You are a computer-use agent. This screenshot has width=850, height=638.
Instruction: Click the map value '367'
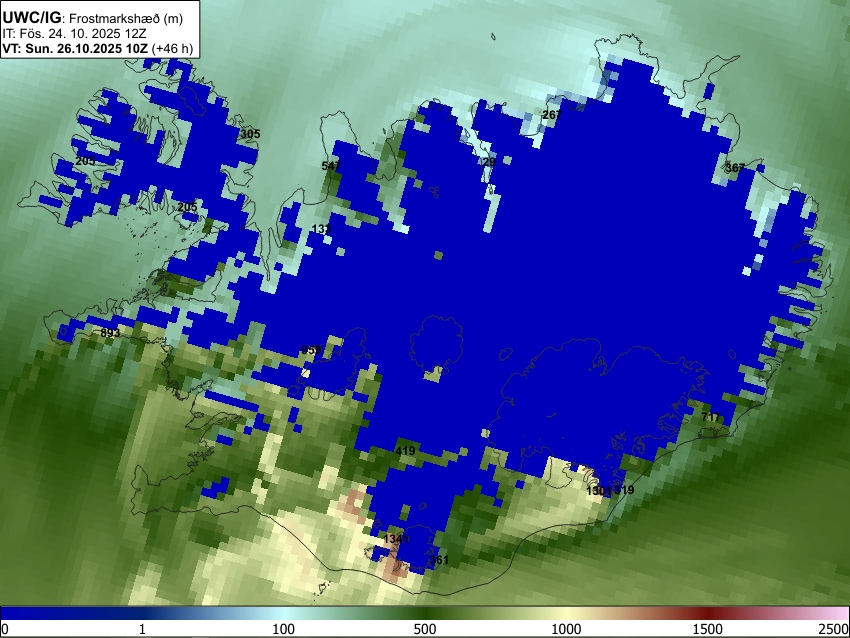click(735, 167)
